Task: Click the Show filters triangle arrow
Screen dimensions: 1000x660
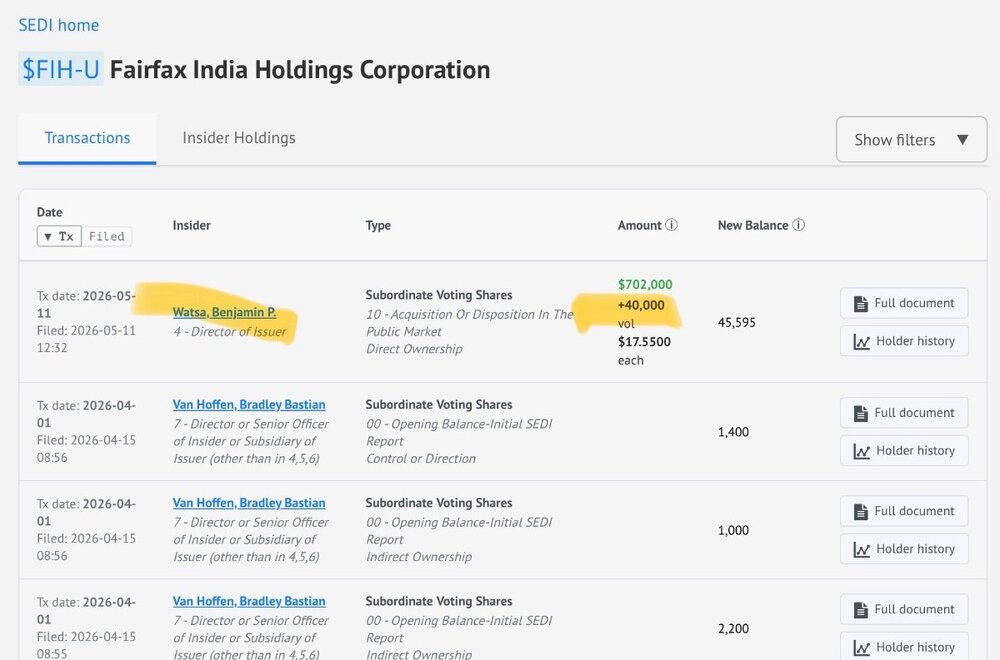Action: (962, 139)
